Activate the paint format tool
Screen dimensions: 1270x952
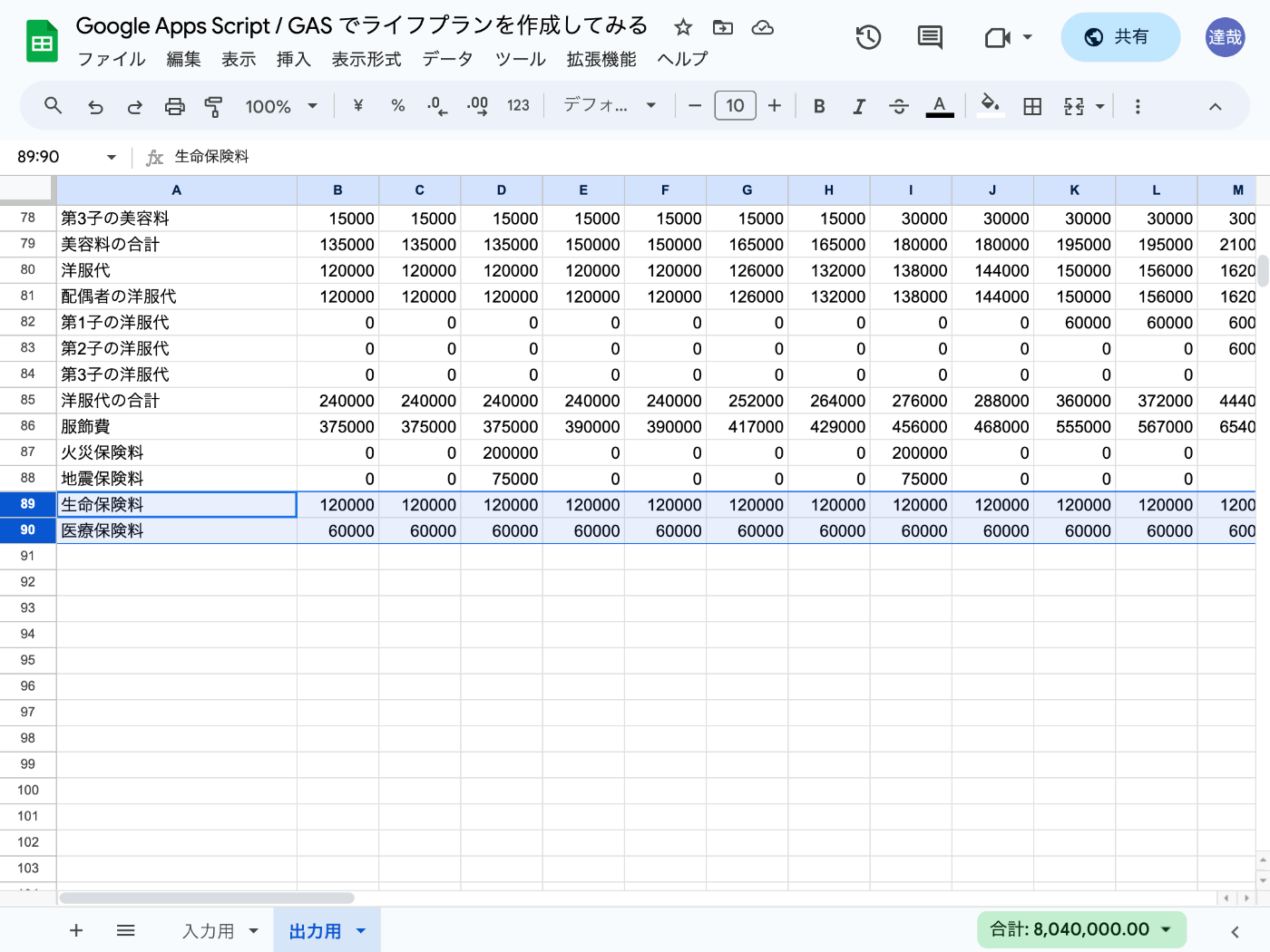pos(213,106)
